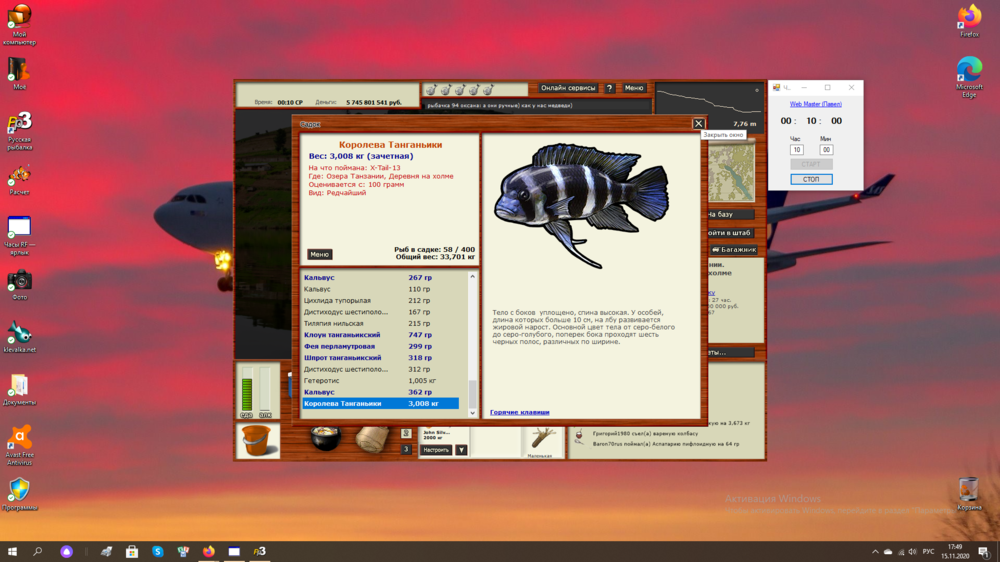Expand hidden tray icons chevron
This screenshot has height=562, width=1000.
pos(875,552)
